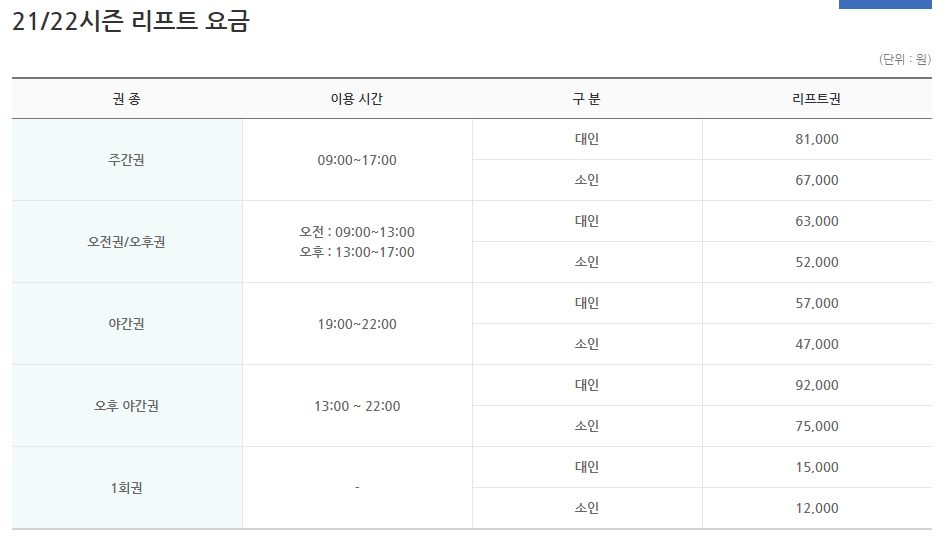
Task: Select the 주간권 row cell
Action: (127, 160)
